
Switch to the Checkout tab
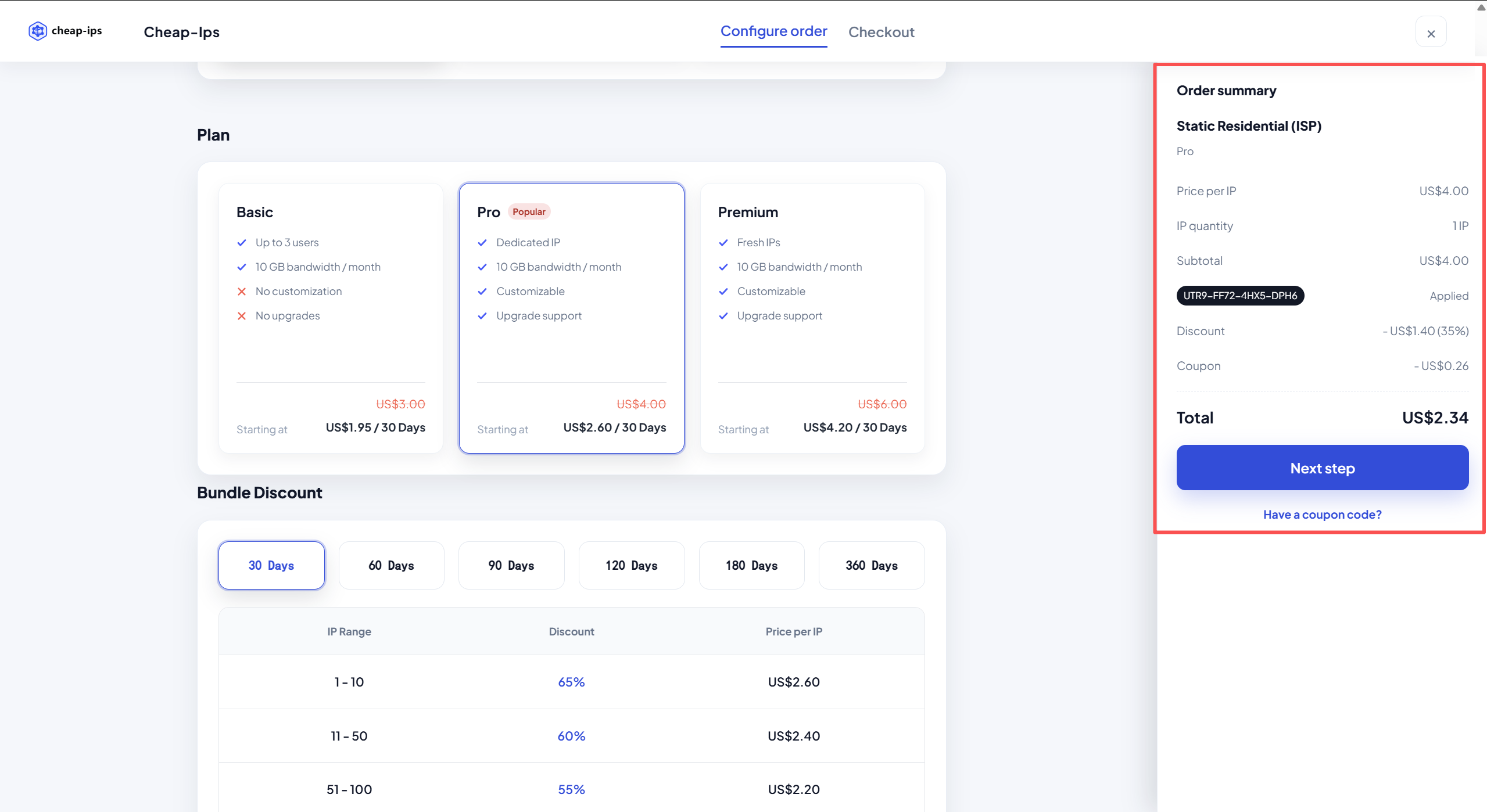click(881, 32)
